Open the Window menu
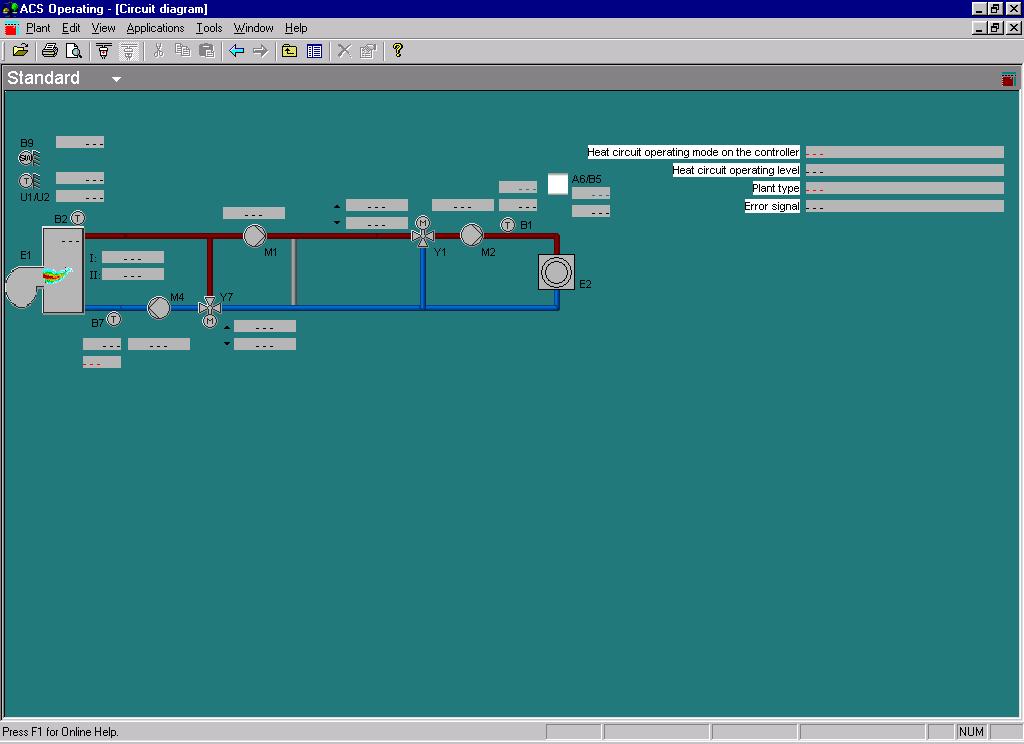Screen dimensions: 1024x744 pyautogui.click(x=253, y=28)
